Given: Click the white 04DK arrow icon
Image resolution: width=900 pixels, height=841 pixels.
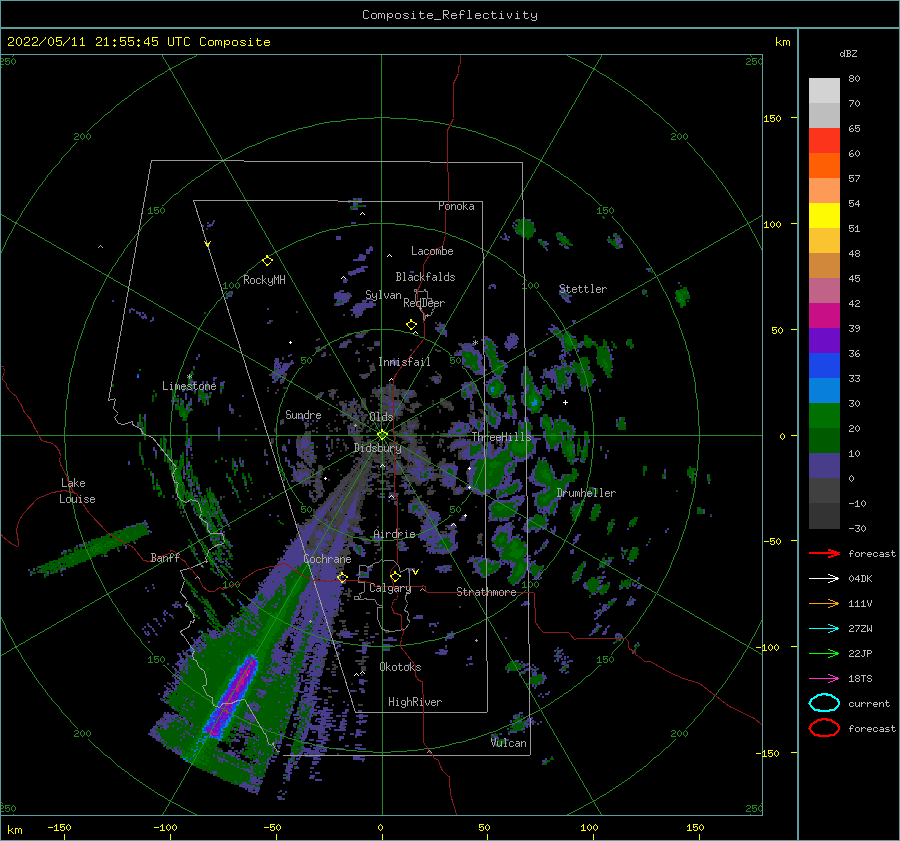Looking at the screenshot, I should coord(824,579).
